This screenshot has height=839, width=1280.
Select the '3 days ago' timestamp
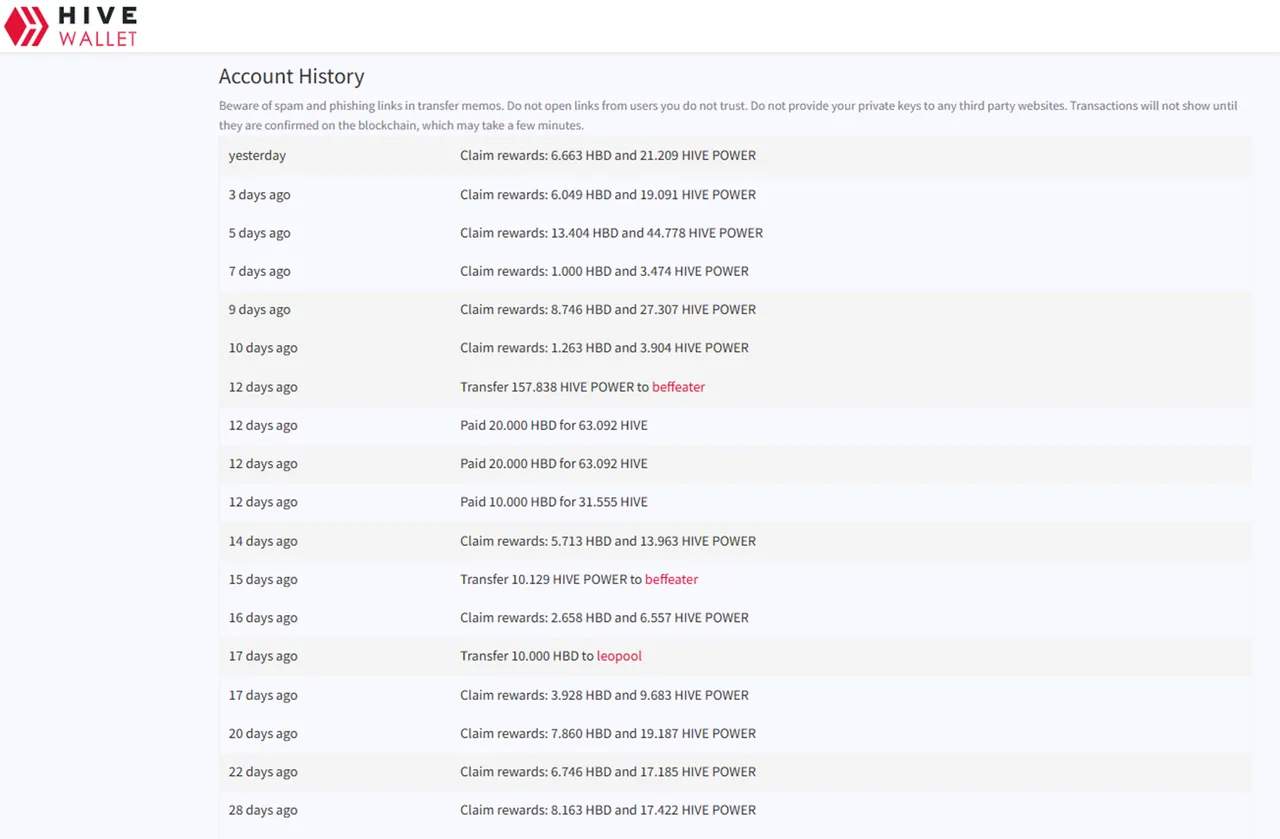[259, 195]
